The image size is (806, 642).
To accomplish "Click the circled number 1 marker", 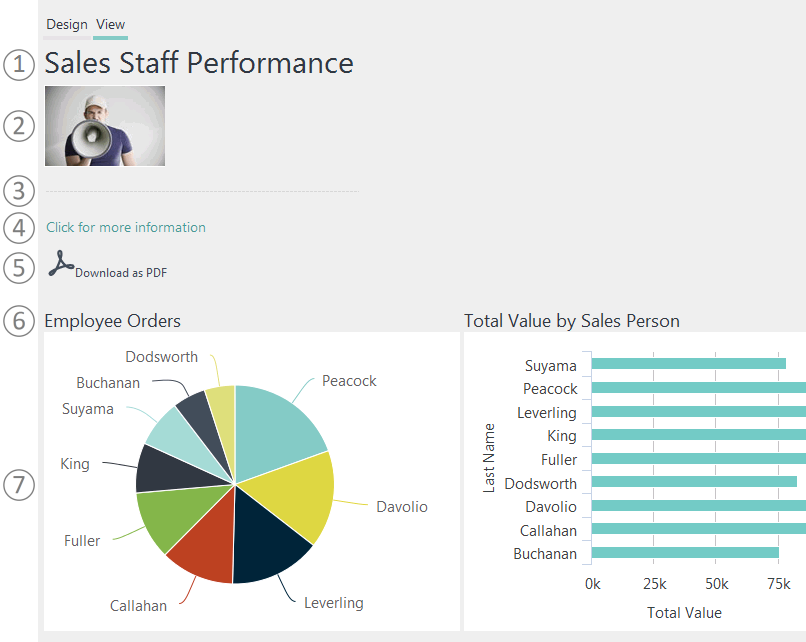I will tap(19, 65).
